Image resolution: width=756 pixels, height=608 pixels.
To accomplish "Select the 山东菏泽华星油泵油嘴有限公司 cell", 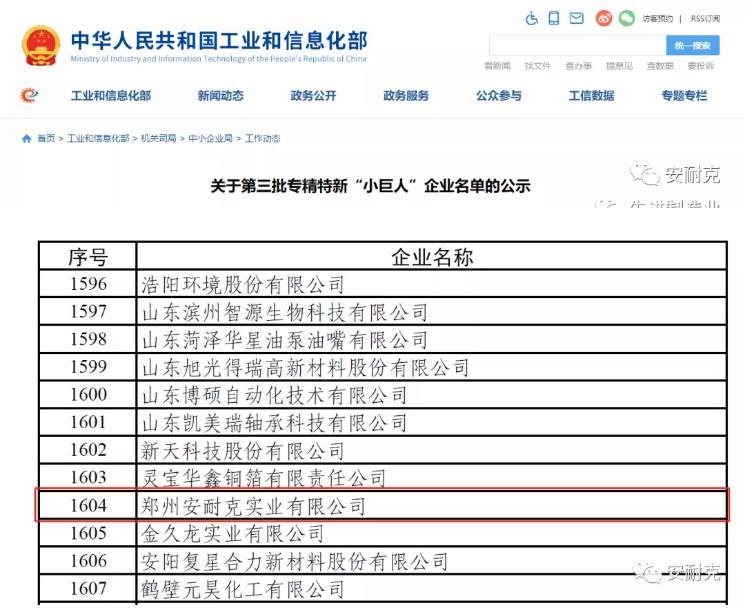I will pyautogui.click(x=432, y=339).
